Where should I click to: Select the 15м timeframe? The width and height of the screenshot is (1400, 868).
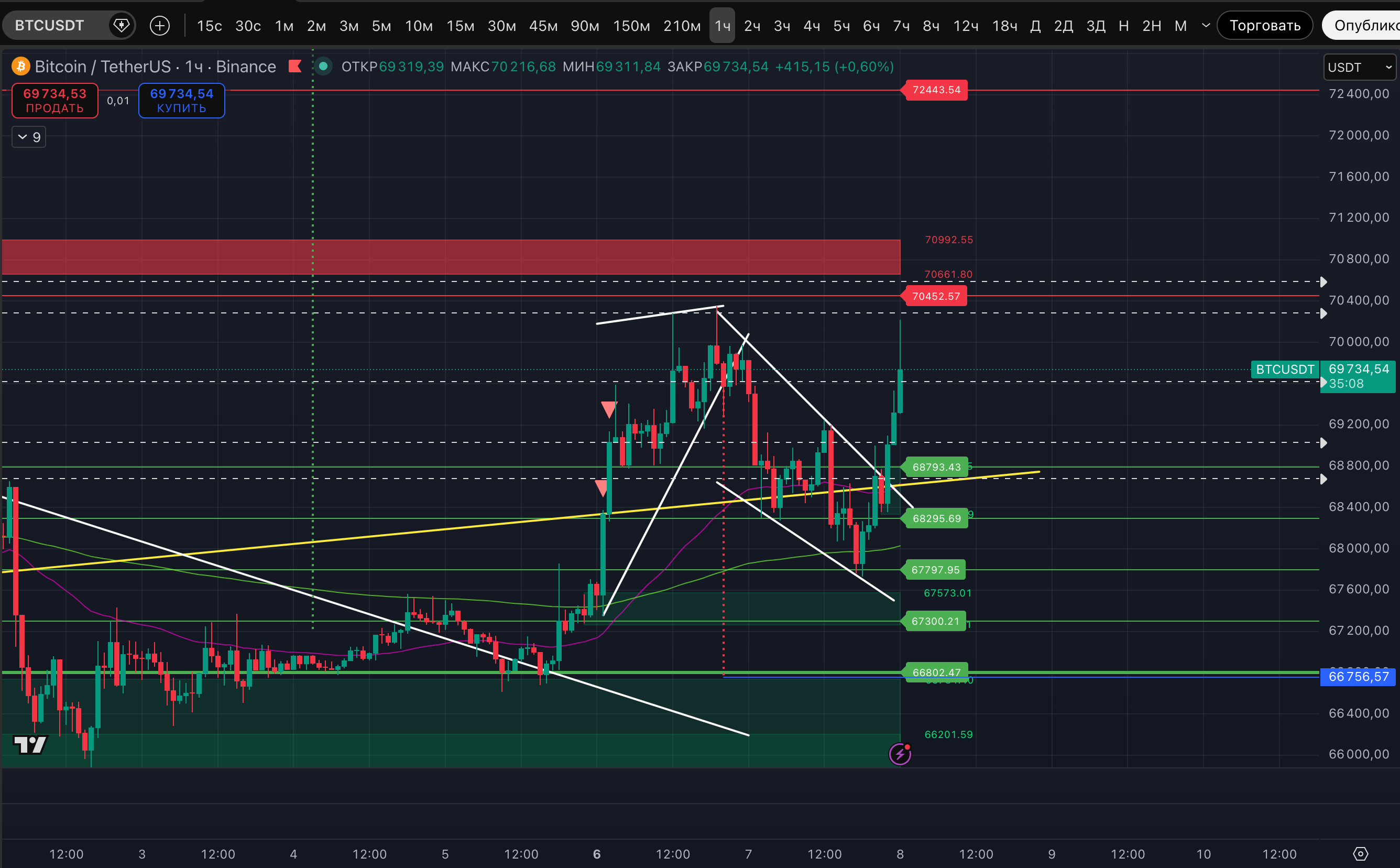[460, 25]
